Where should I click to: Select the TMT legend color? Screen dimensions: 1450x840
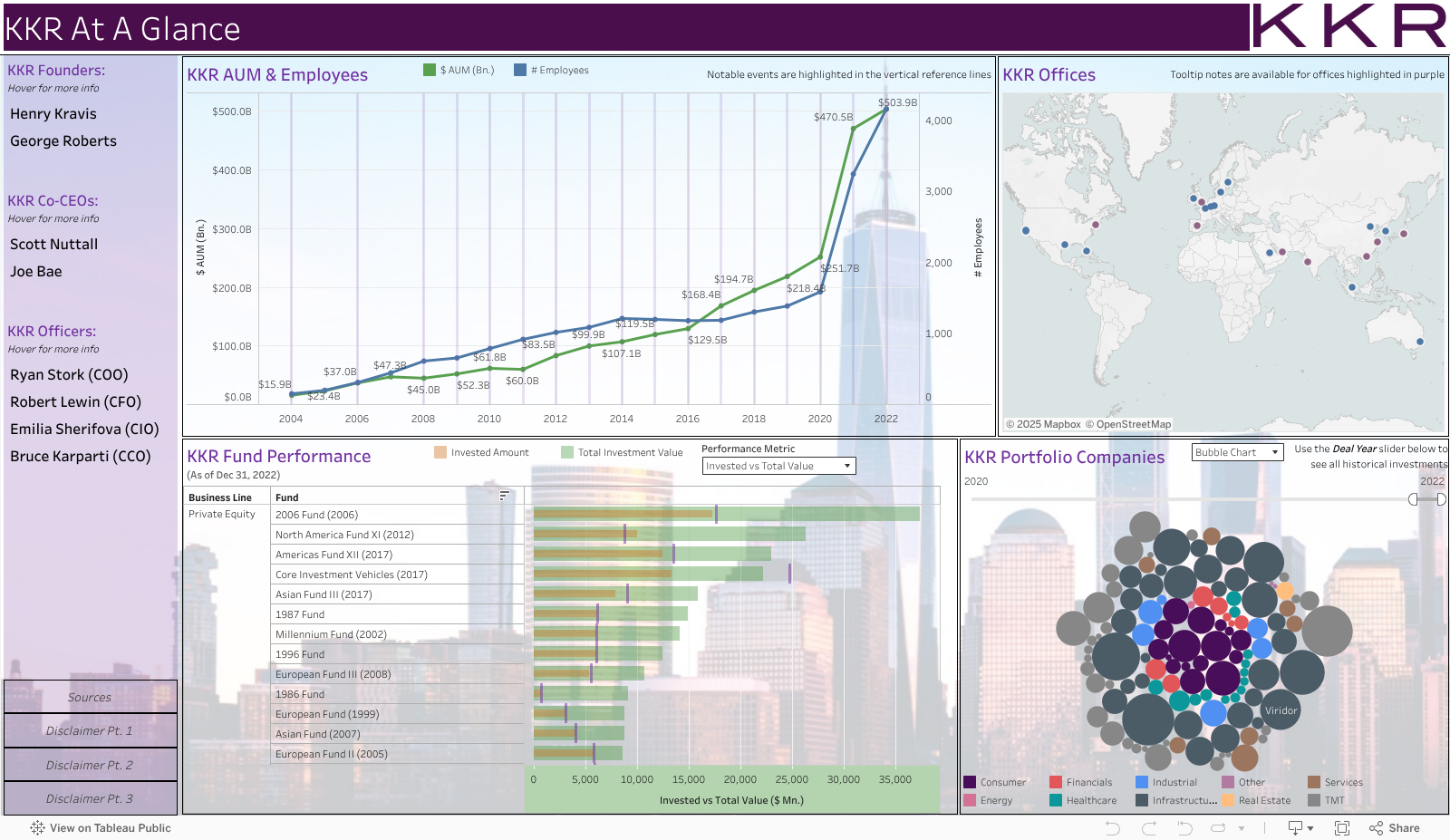[x=1314, y=800]
